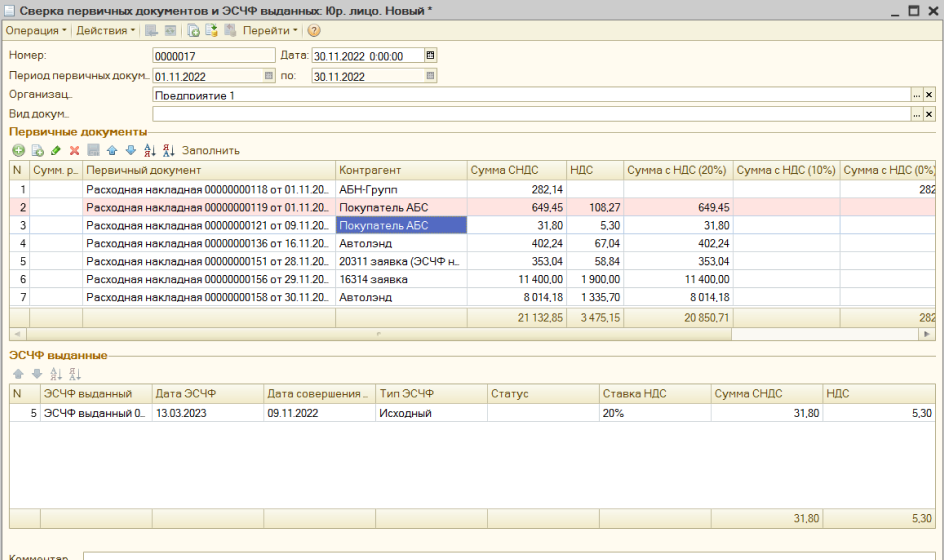Viewport: 944px width, 560px height.
Task: Click the Сумма с НДС (10%) column header
Action: 786,170
